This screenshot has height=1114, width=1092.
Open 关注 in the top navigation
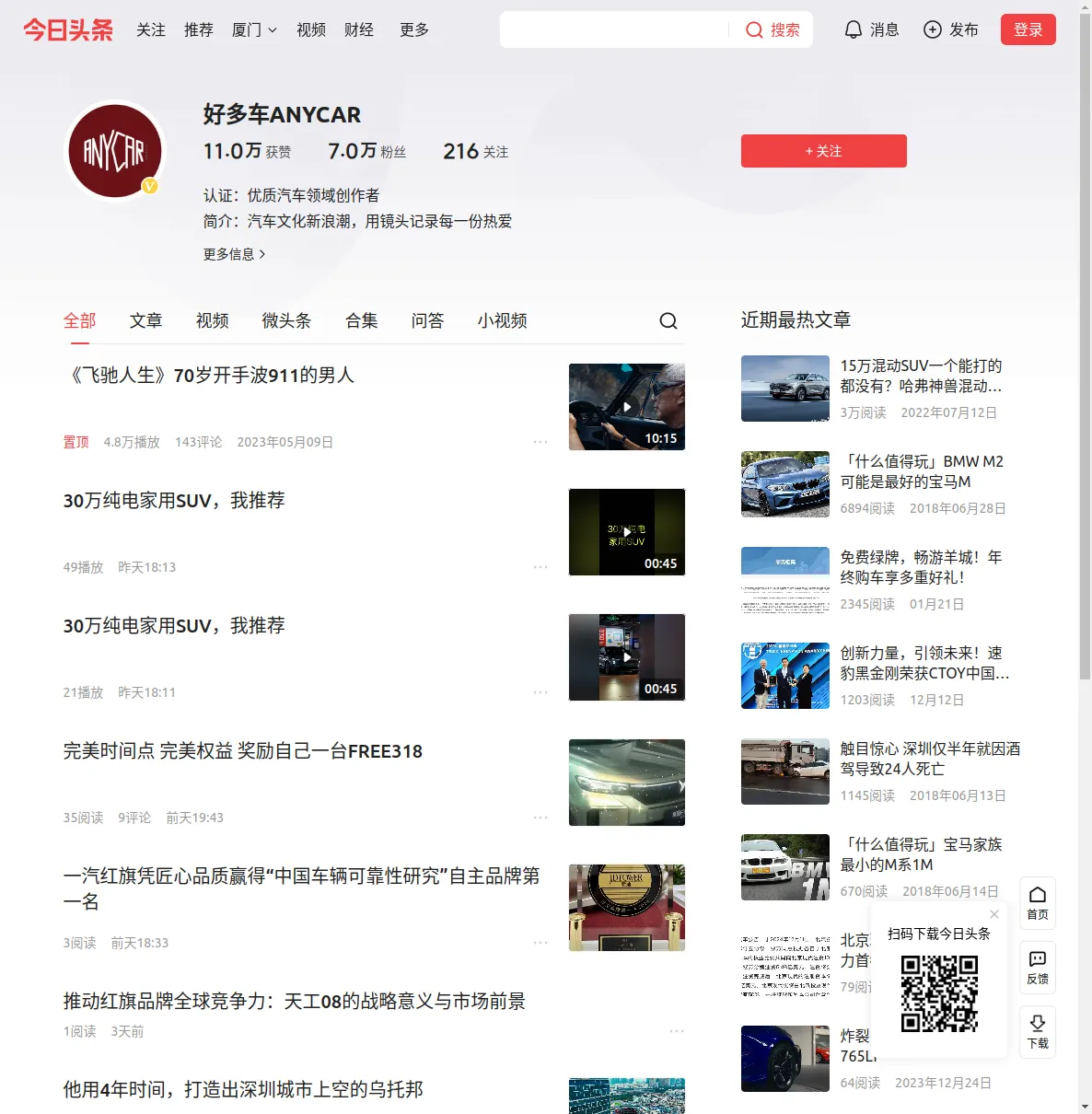(x=151, y=29)
